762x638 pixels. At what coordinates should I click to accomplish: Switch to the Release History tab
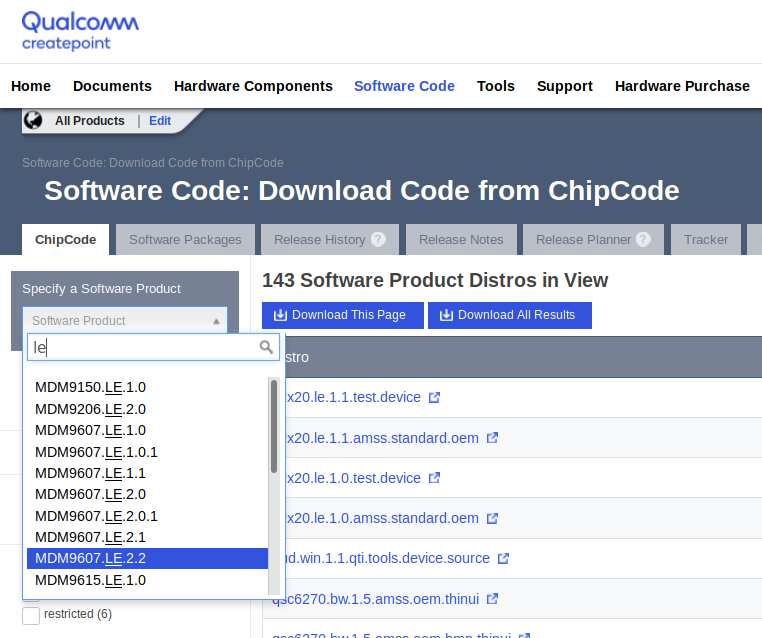point(330,240)
